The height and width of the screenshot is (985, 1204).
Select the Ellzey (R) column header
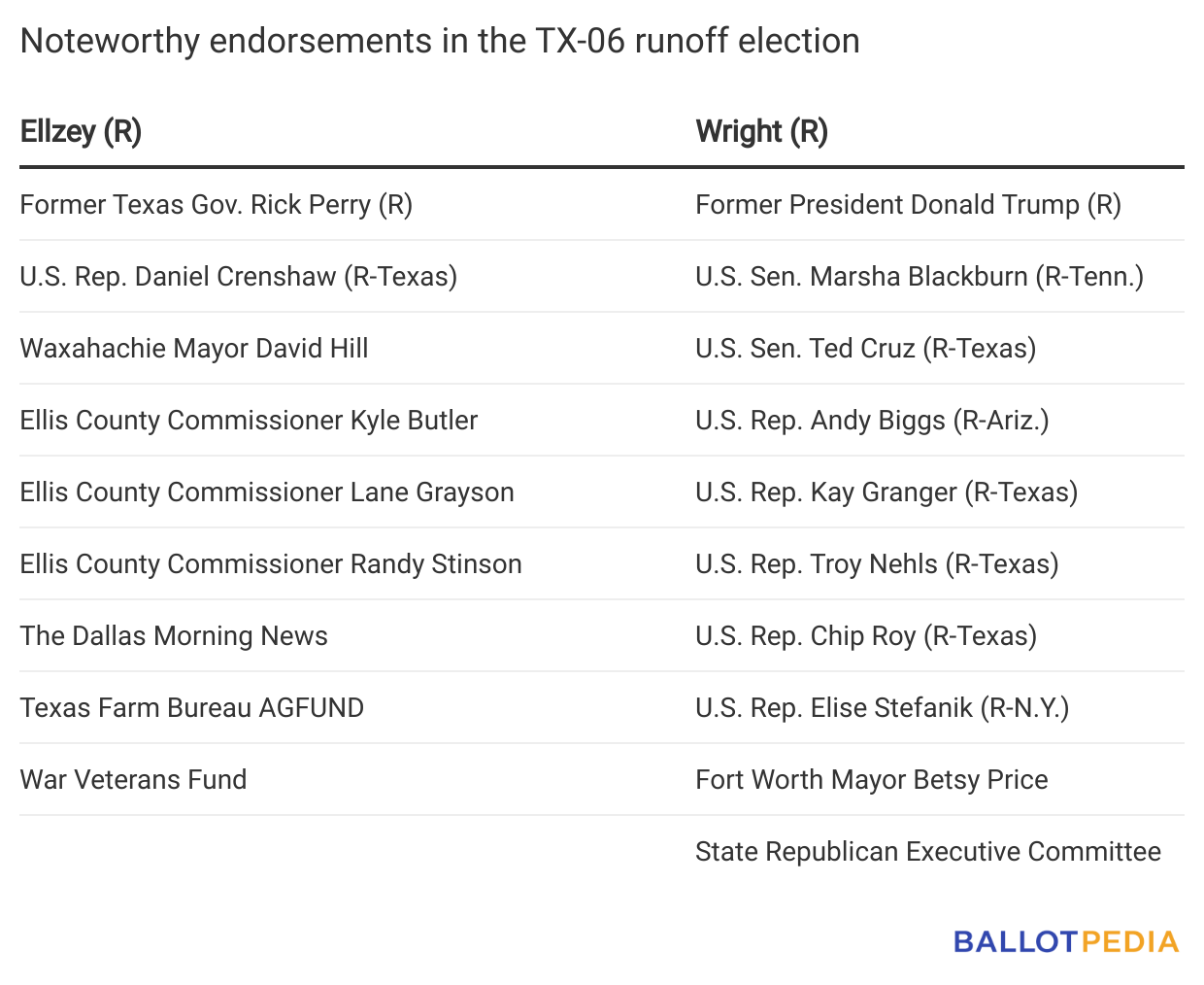pos(81,131)
